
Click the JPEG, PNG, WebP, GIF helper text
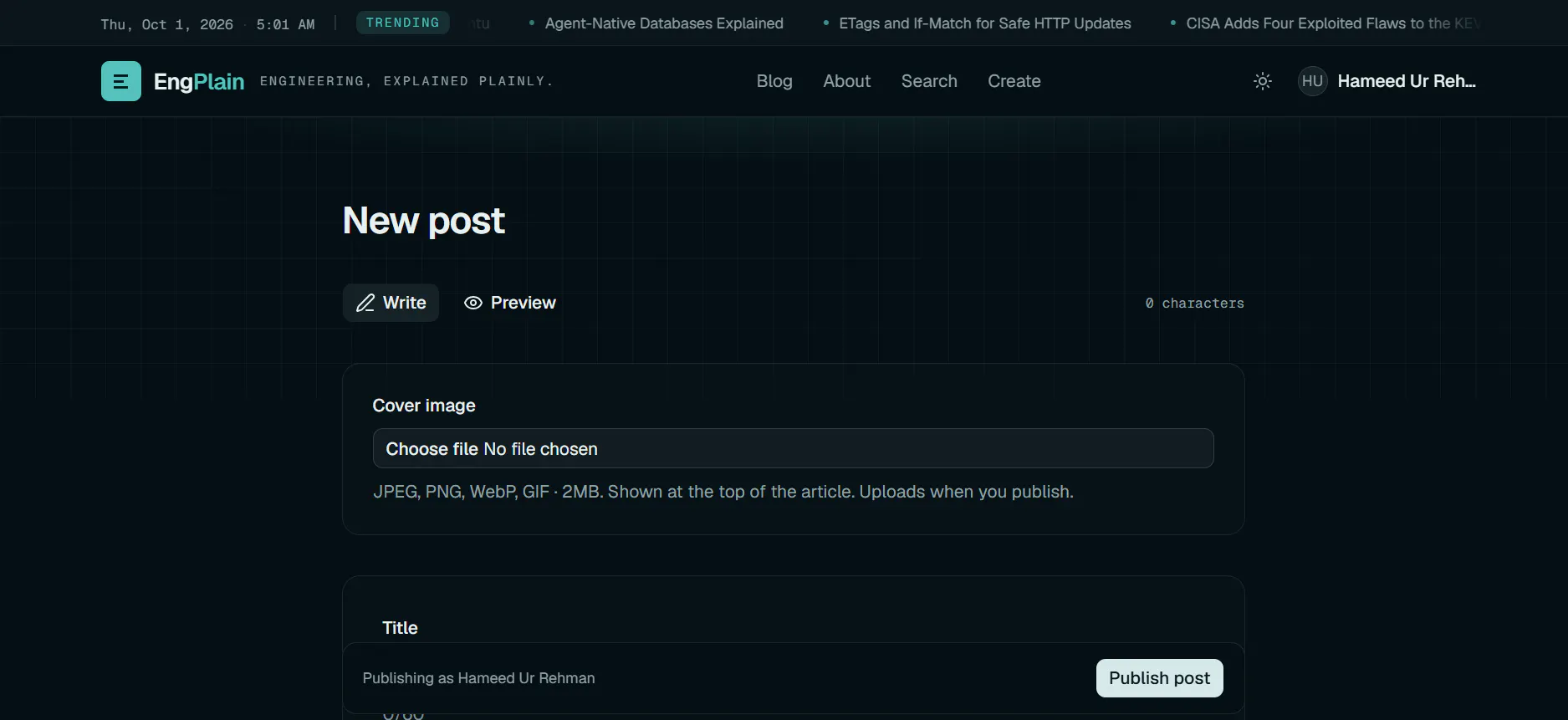click(723, 492)
